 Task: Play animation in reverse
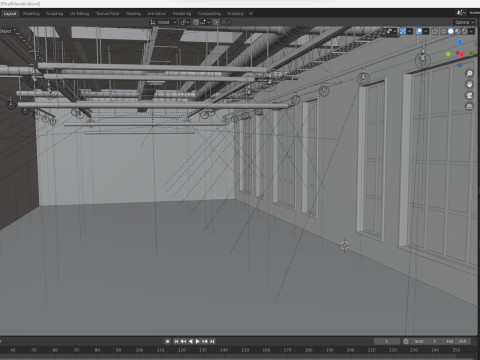tap(191, 341)
